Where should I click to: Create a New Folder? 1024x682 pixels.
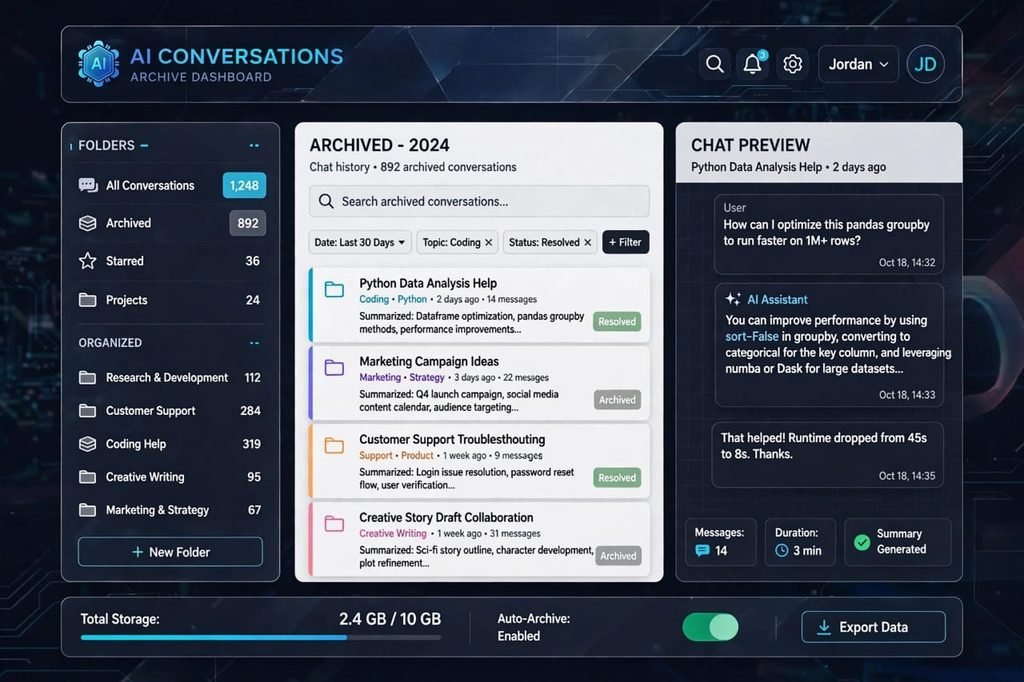coord(170,552)
